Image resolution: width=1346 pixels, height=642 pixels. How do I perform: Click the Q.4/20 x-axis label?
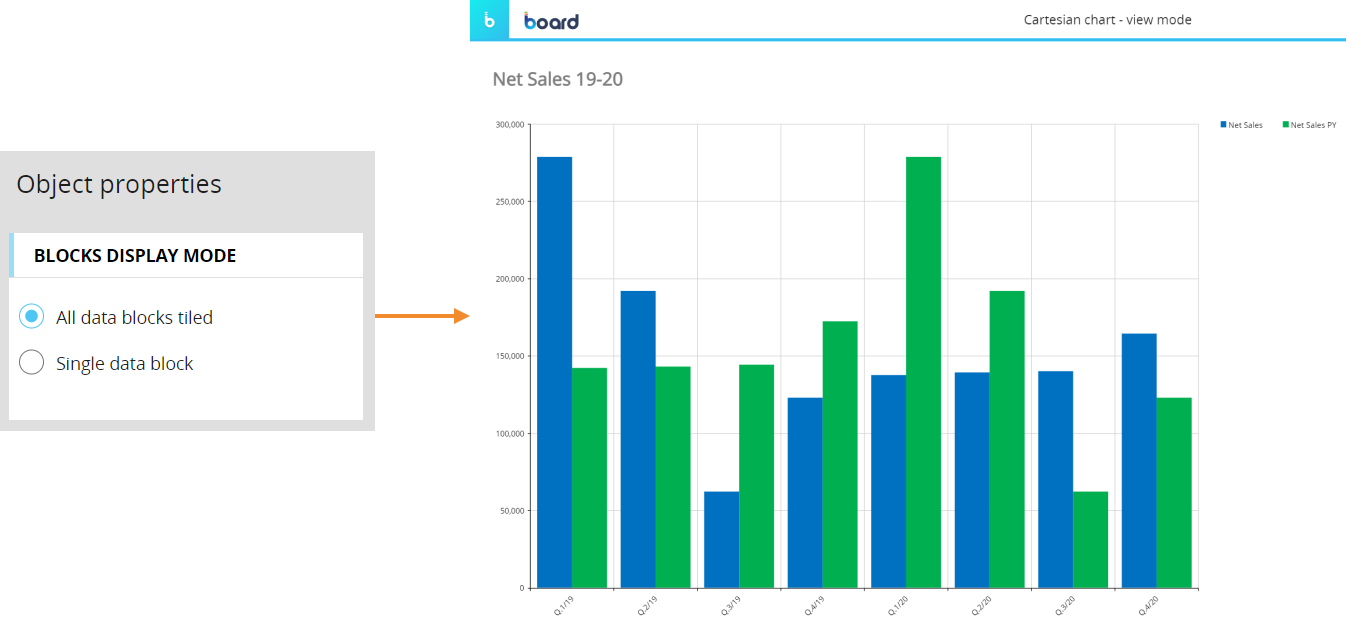[x=1147, y=605]
